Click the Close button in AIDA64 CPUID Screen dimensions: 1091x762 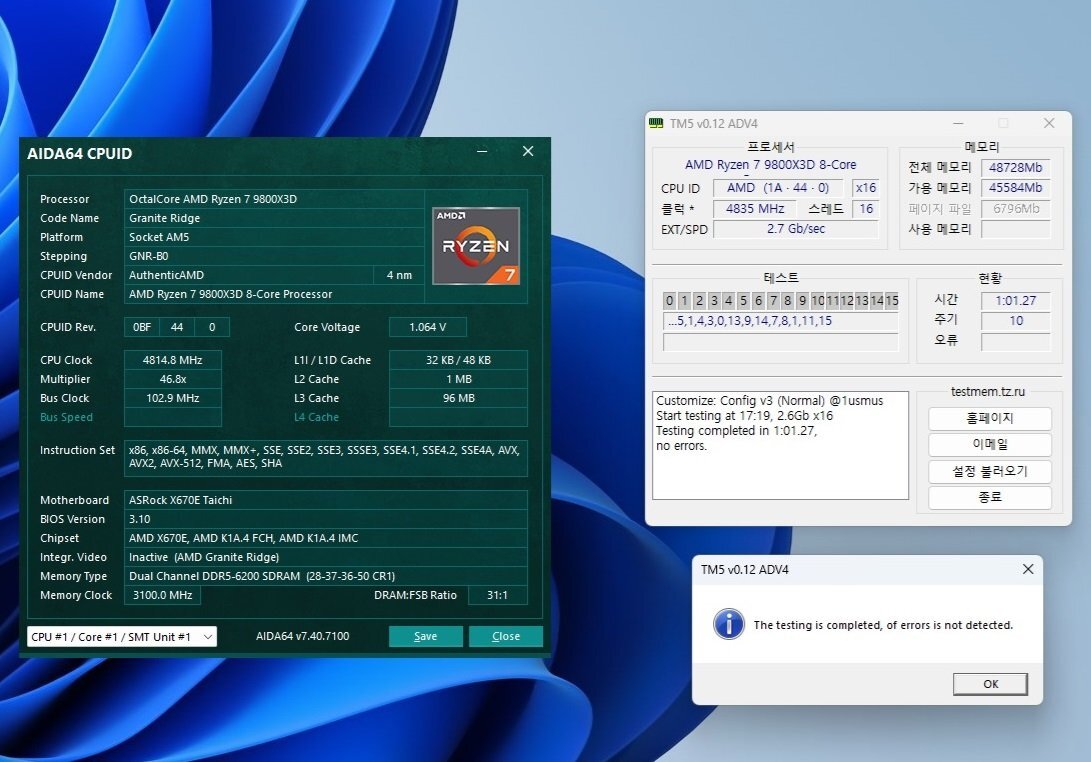click(x=506, y=636)
